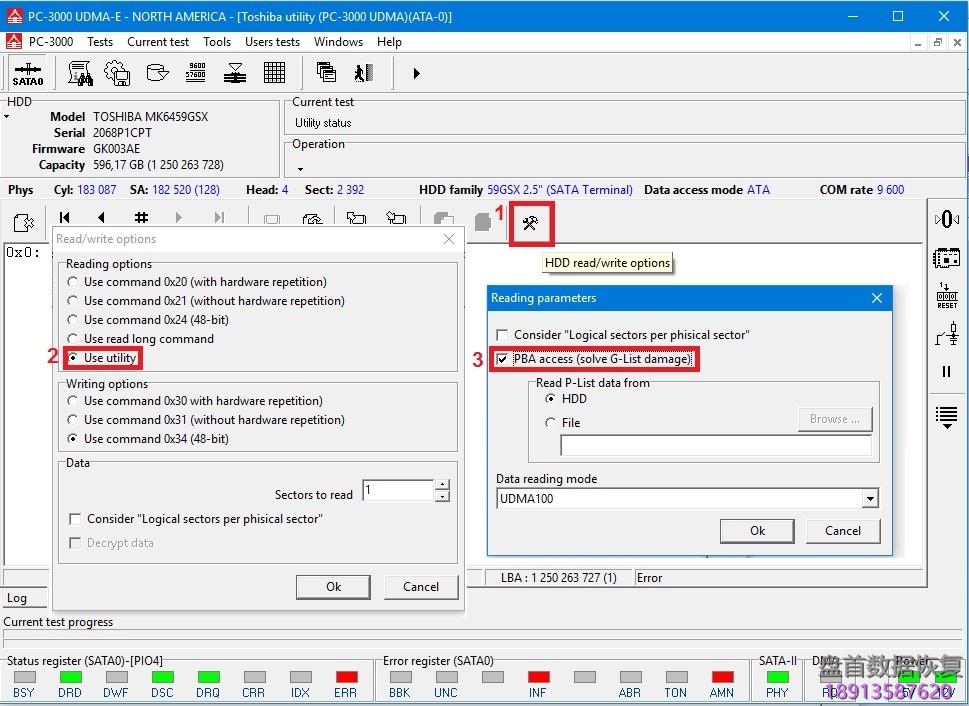Select File as P-List data source

tap(550, 423)
